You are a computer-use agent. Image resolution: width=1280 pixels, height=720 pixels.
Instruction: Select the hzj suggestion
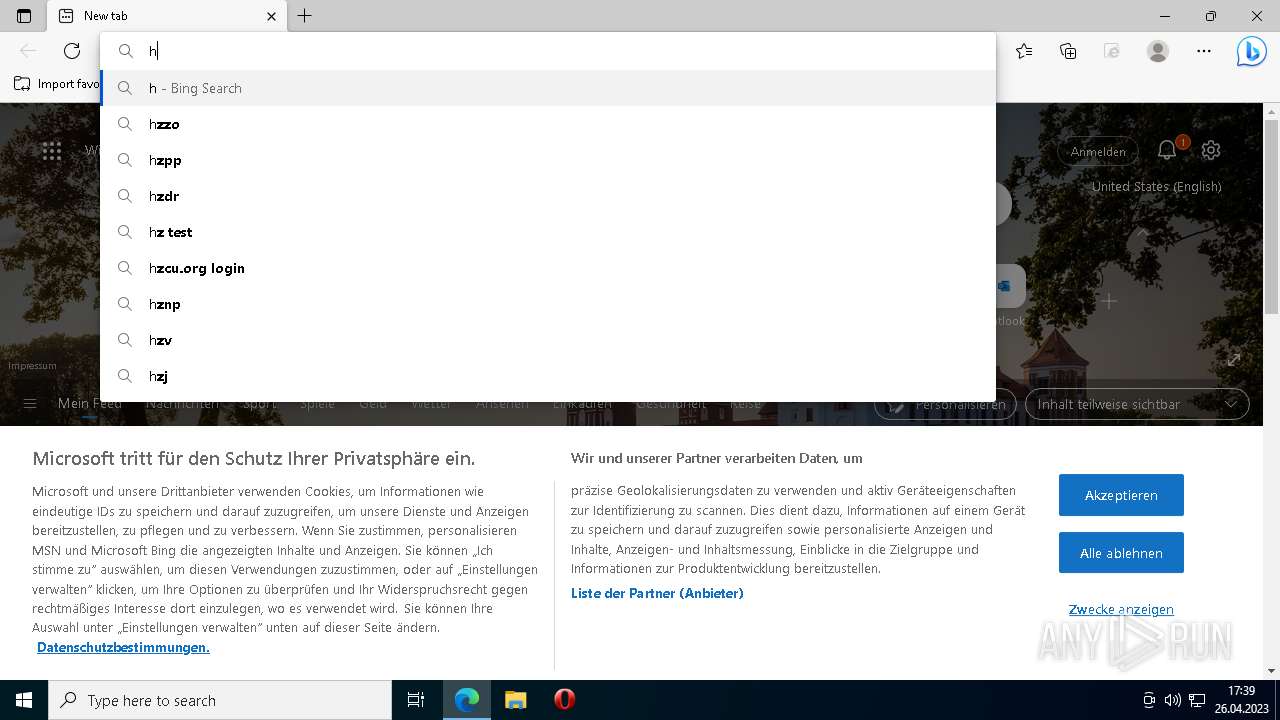click(x=548, y=376)
